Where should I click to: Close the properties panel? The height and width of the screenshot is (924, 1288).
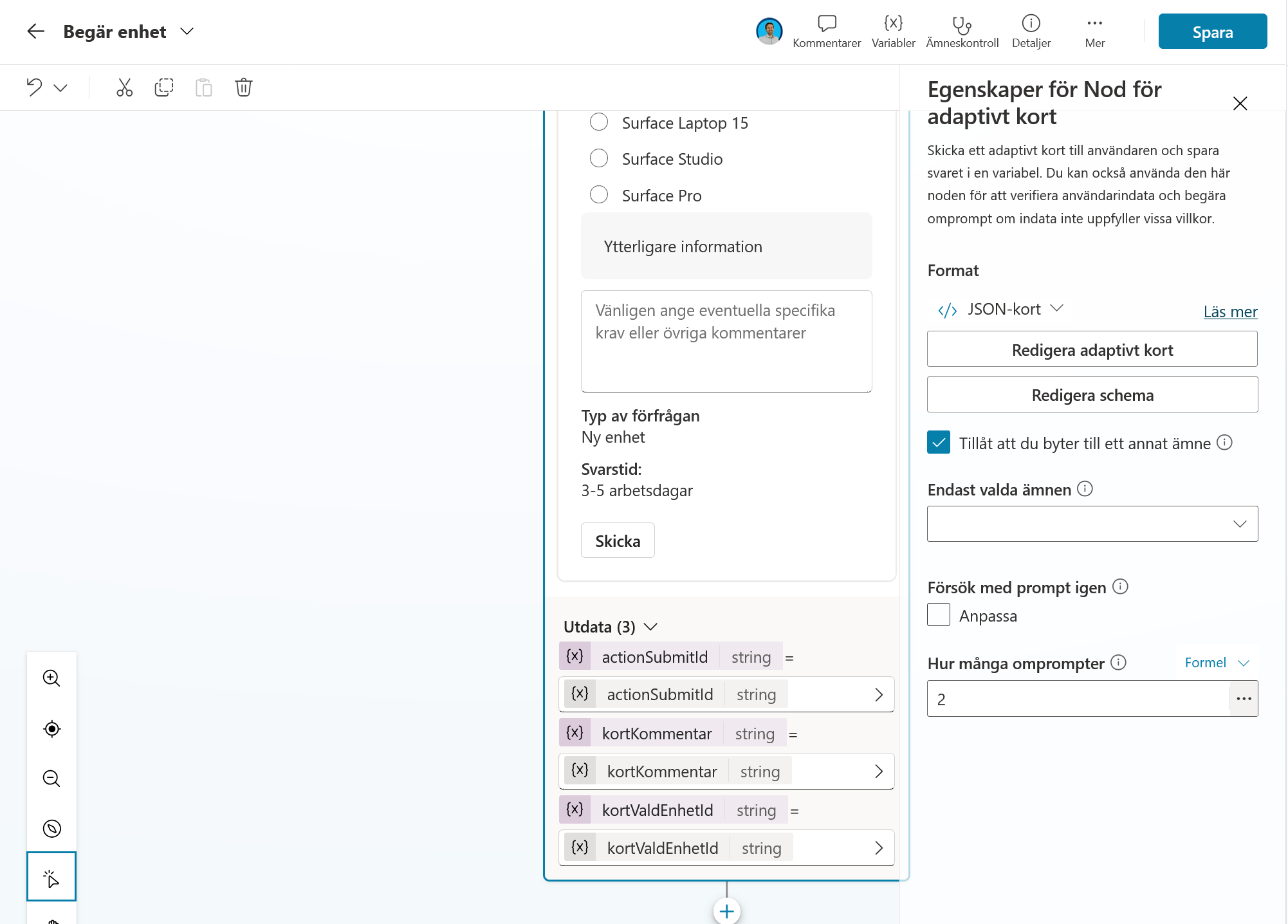(1240, 104)
